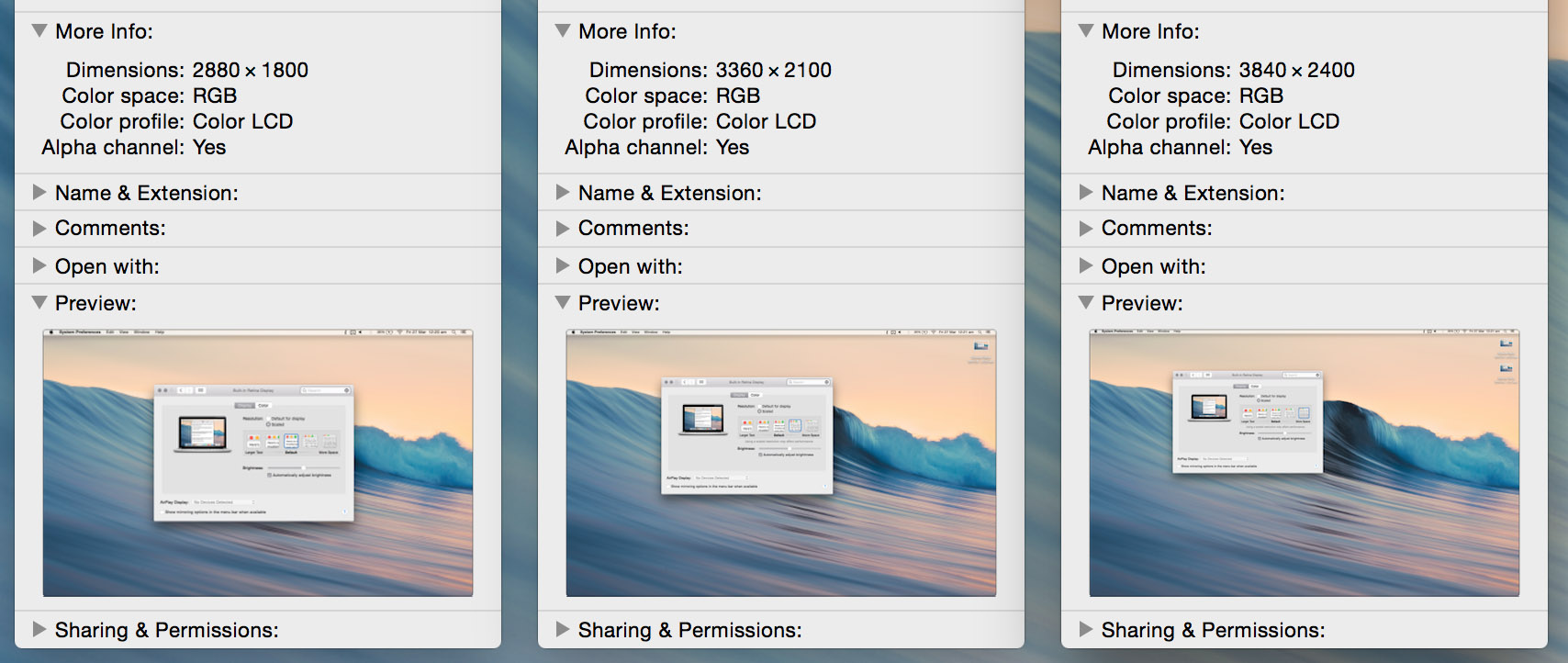Expand Open with in the 3840 × 2400 window

pyautogui.click(x=1086, y=265)
